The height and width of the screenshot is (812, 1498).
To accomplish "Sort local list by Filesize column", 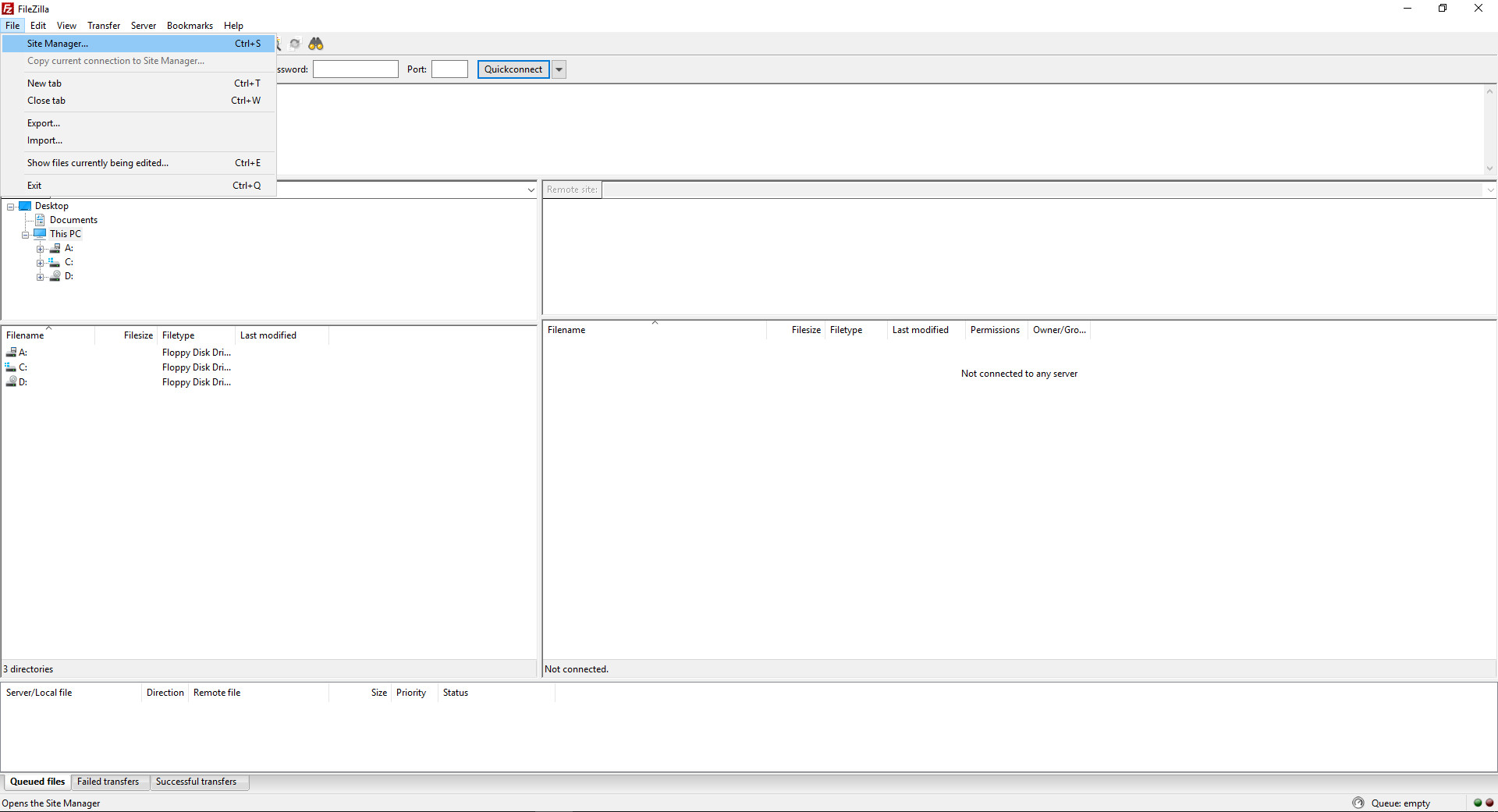I will click(126, 335).
